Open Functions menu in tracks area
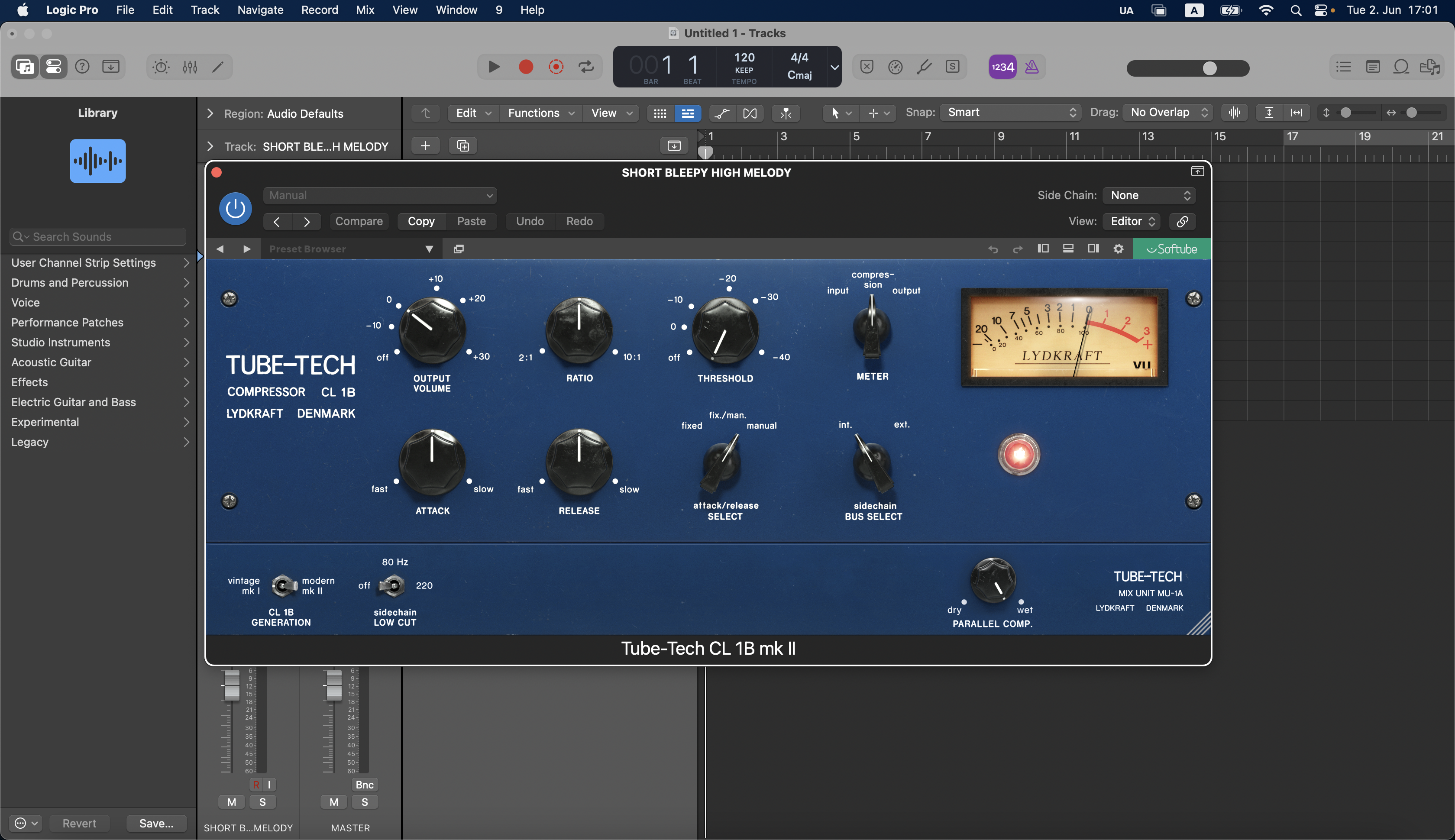This screenshot has width=1455, height=840. pos(540,113)
